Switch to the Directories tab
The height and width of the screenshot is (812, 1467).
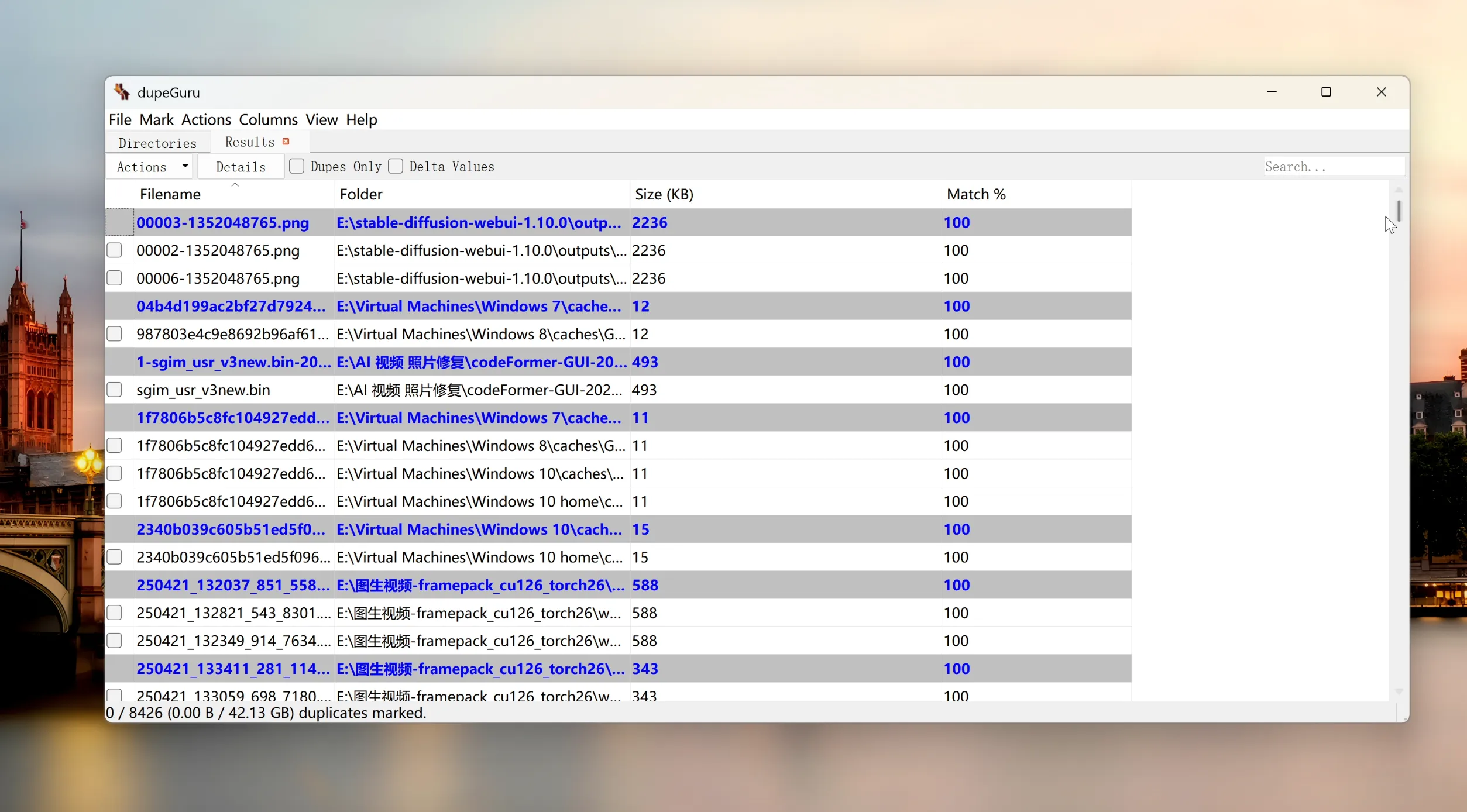[157, 143]
